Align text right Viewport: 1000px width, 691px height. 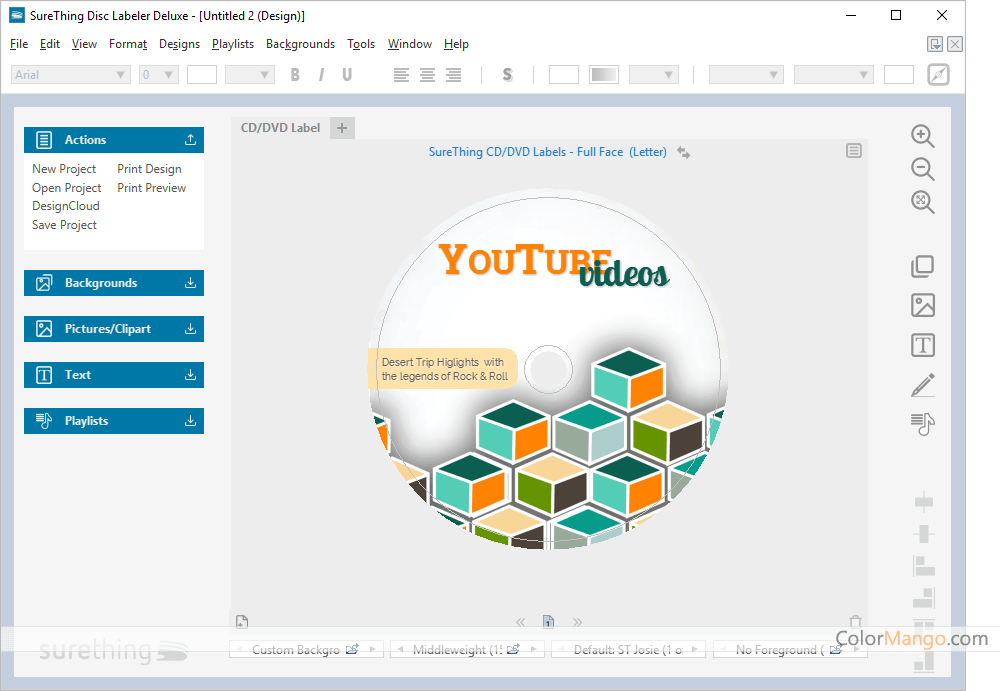pos(453,75)
